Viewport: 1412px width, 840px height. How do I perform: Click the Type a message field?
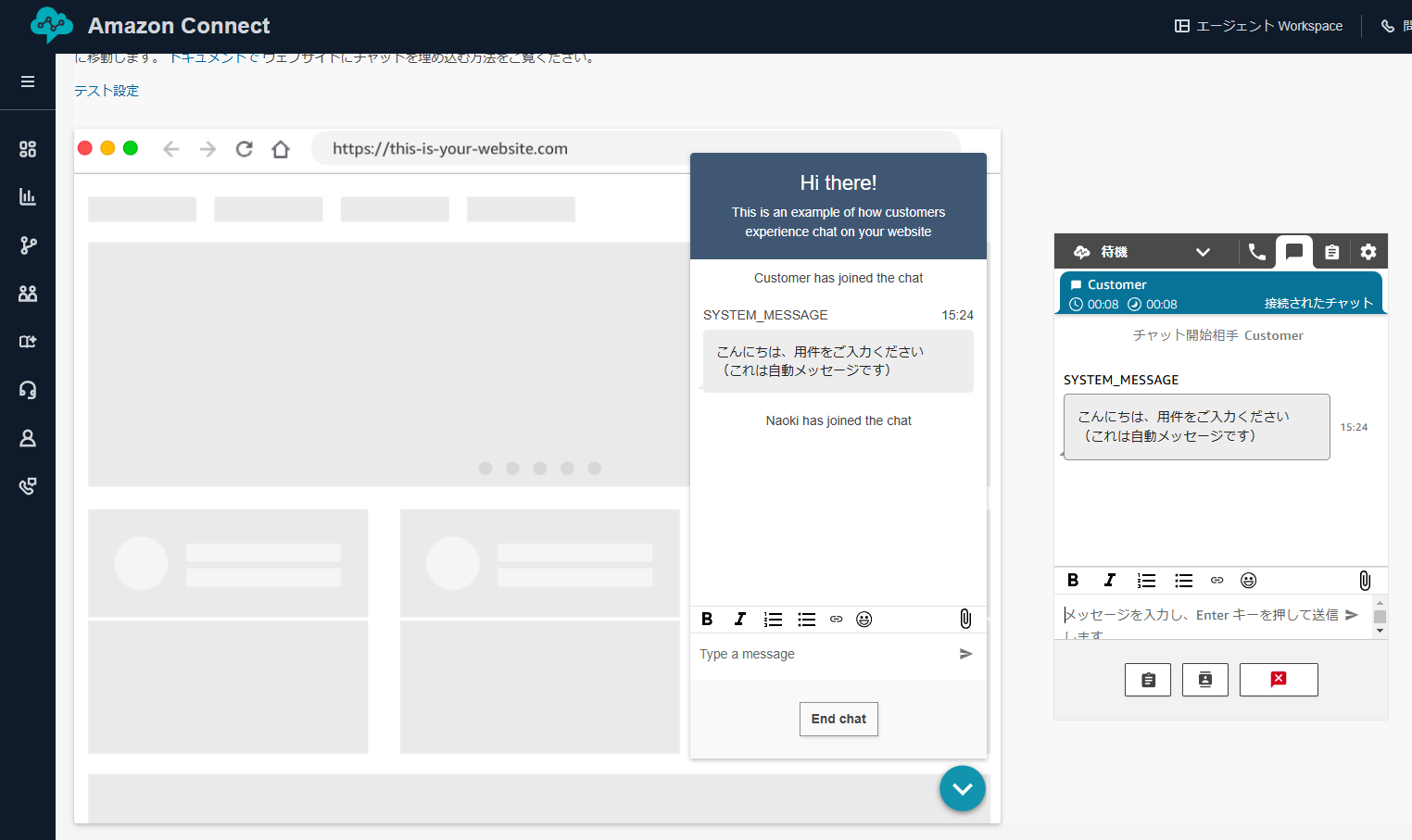click(825, 654)
